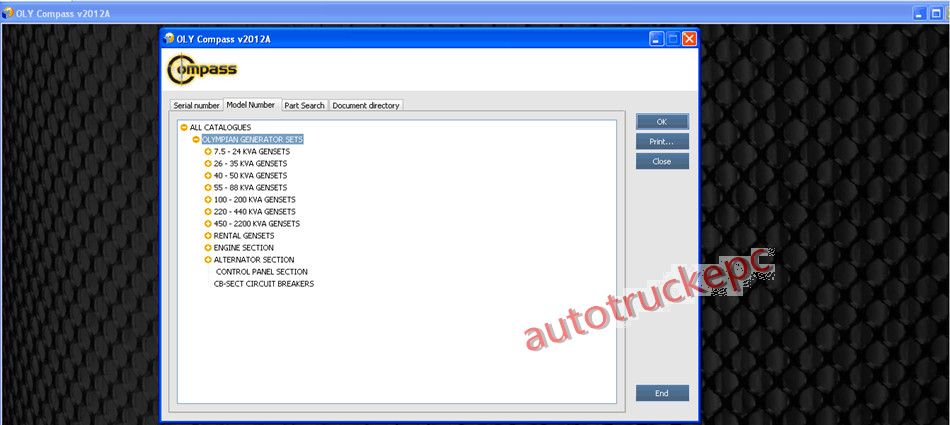
Task: Select the 40 - 50 KVA GENSETS label
Action: [250, 176]
